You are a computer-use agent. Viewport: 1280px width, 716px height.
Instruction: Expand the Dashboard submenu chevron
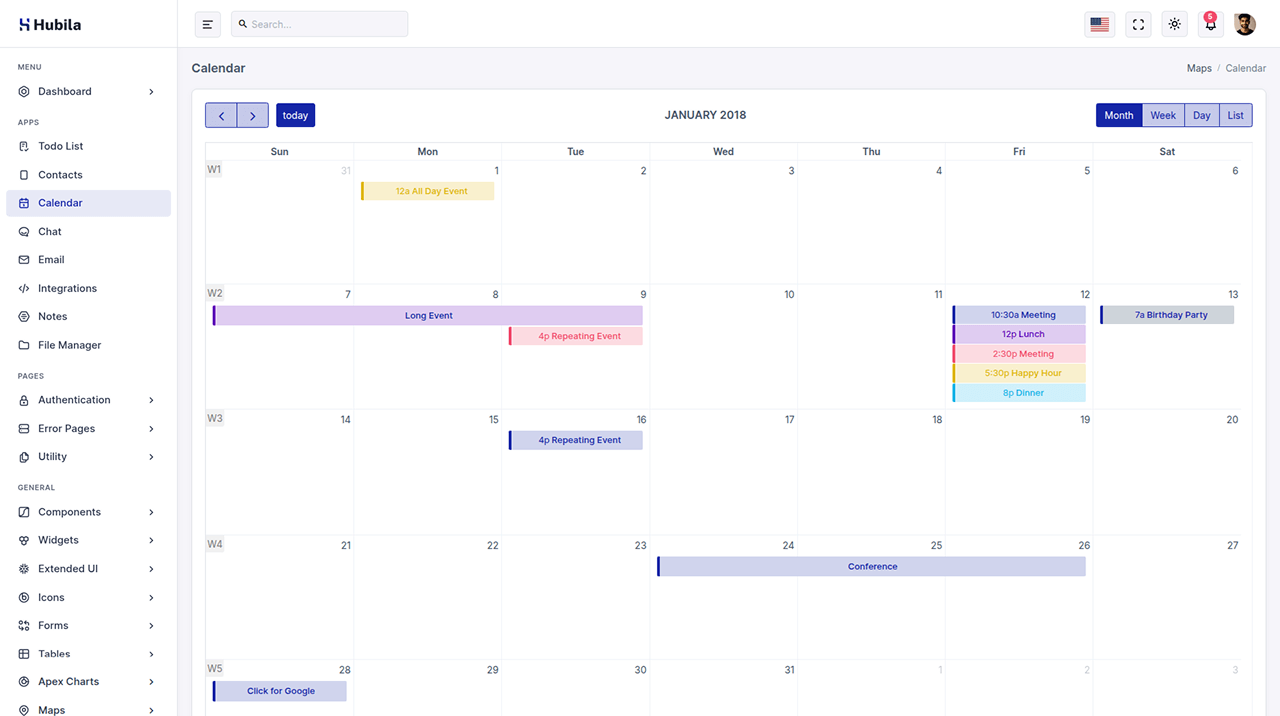[151, 91]
